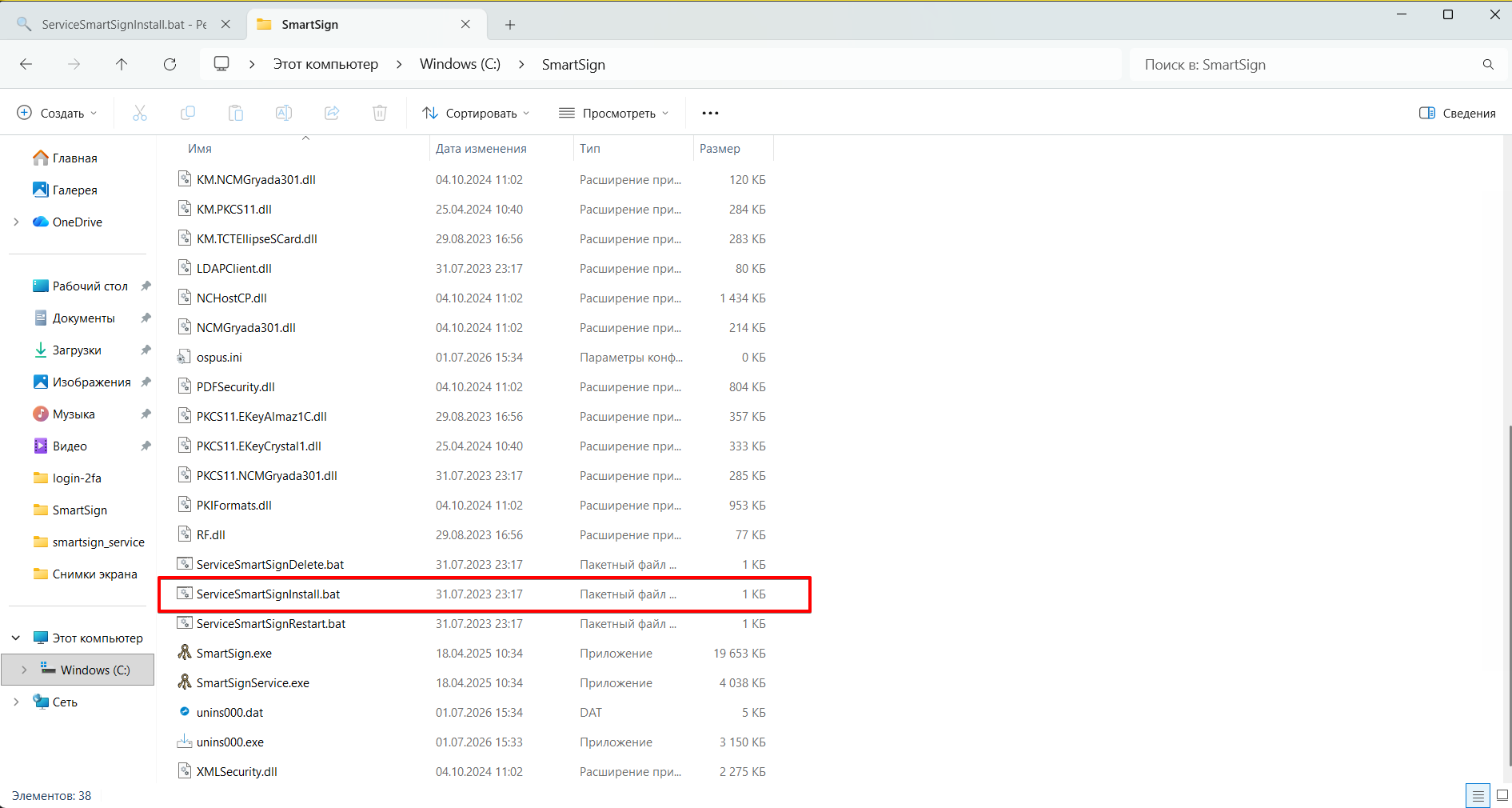Screen dimensions: 1512x808
Task: Expand the OneDrive tree node
Action: pyautogui.click(x=16, y=222)
